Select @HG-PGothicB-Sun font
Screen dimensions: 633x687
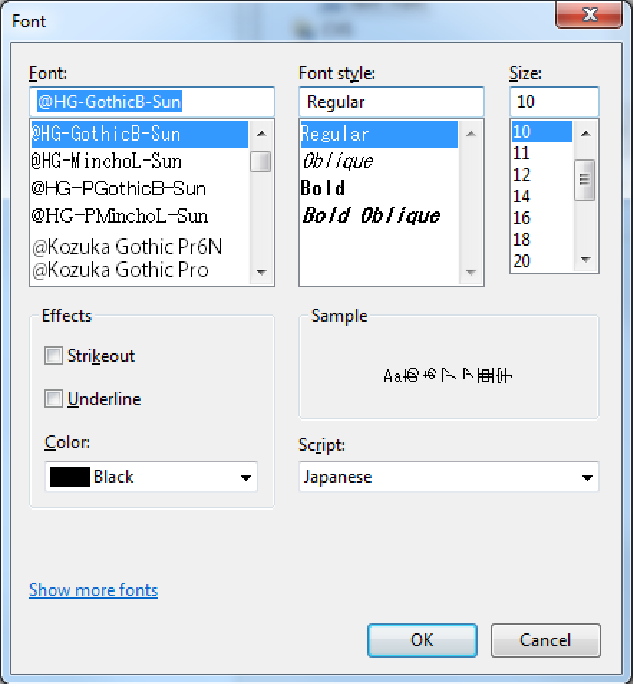139,188
